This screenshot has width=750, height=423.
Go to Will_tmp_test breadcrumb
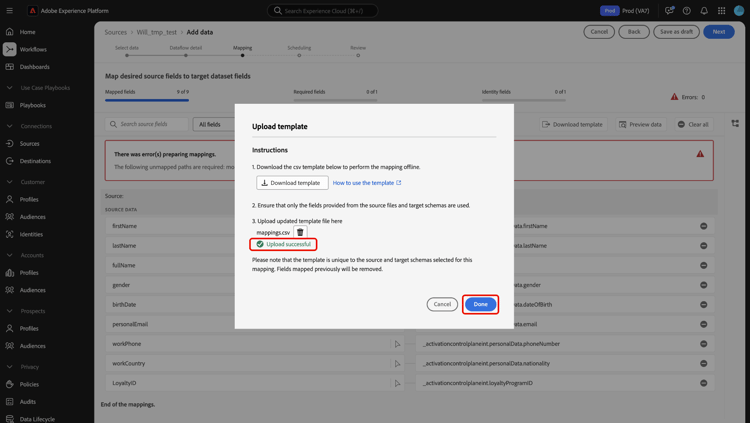(x=156, y=32)
